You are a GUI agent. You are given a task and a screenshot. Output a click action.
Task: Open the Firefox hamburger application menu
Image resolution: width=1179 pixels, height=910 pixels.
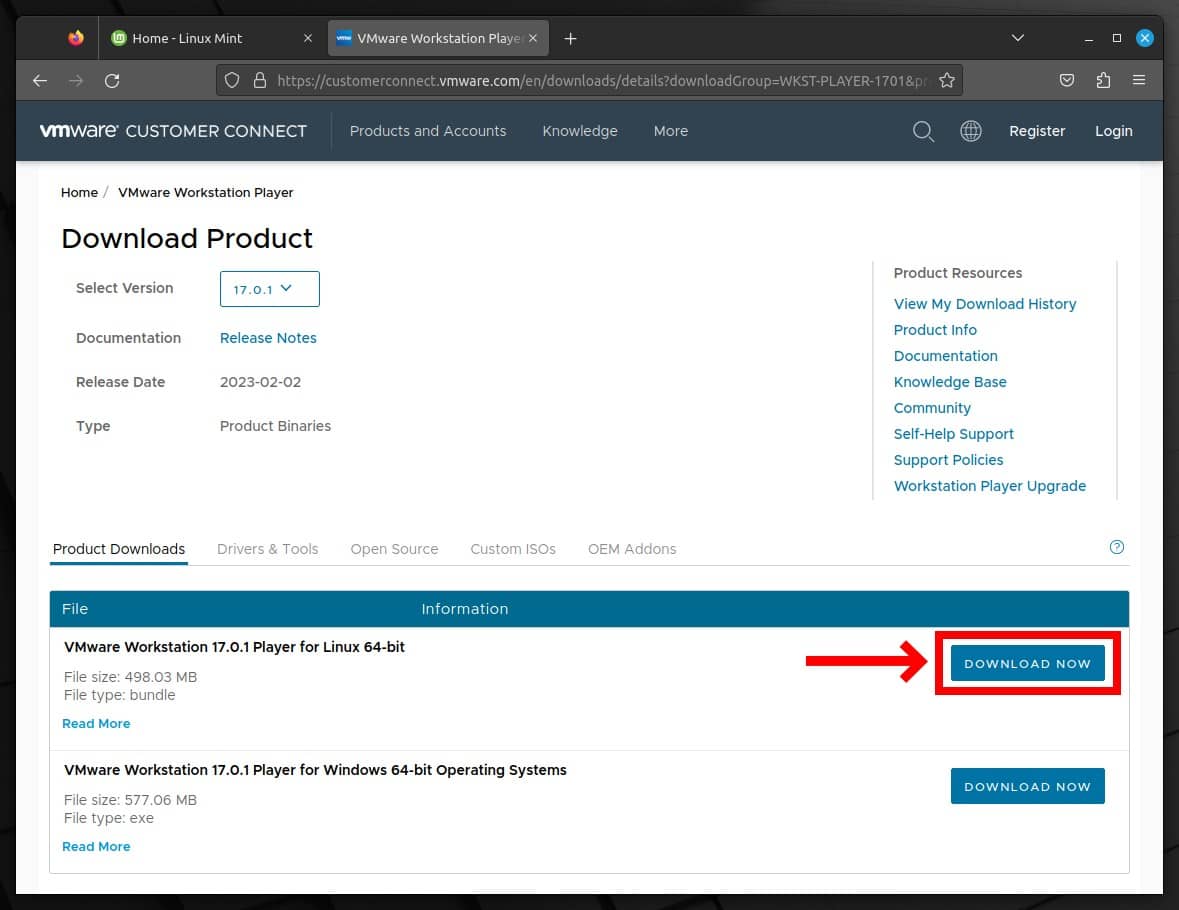pyautogui.click(x=1139, y=81)
